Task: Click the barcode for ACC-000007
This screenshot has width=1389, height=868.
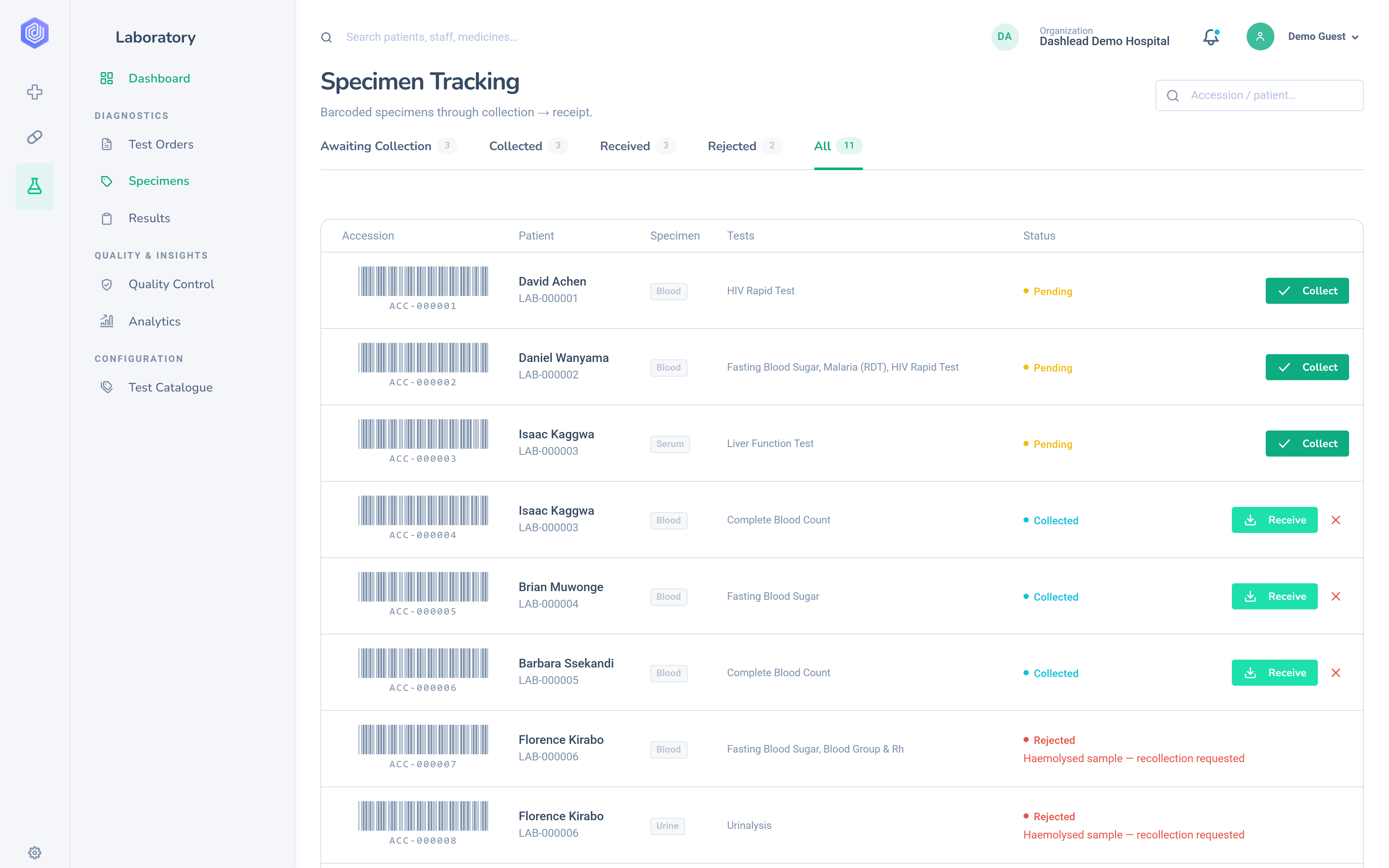Action: coord(423,740)
